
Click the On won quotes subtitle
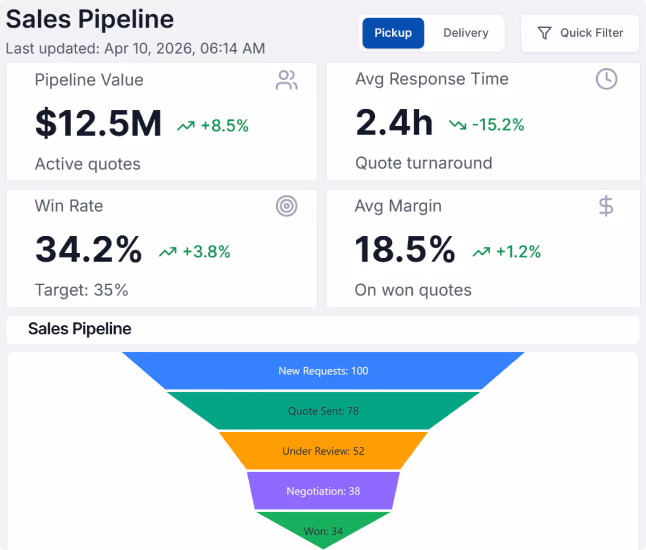(413, 290)
